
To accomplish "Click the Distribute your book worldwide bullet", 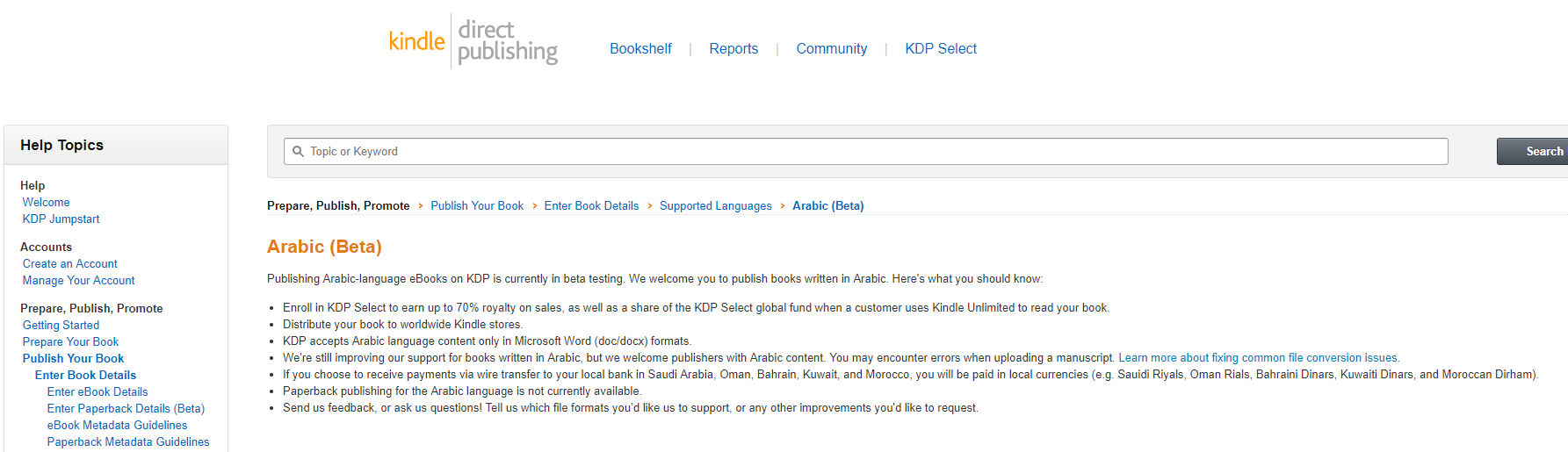I will [x=402, y=324].
